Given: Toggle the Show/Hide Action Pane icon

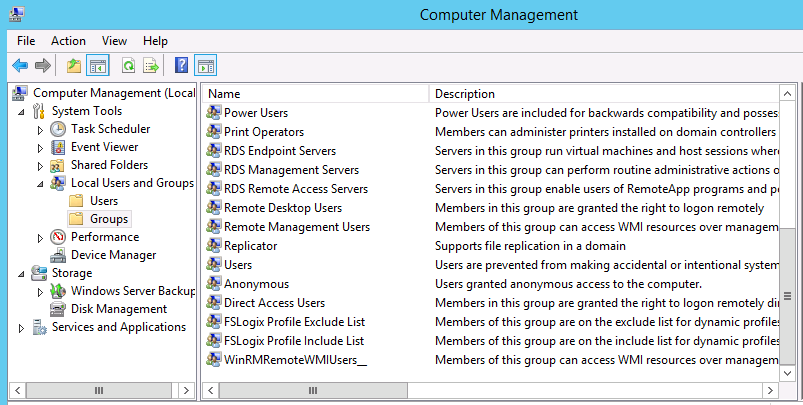Looking at the screenshot, I should (205, 66).
